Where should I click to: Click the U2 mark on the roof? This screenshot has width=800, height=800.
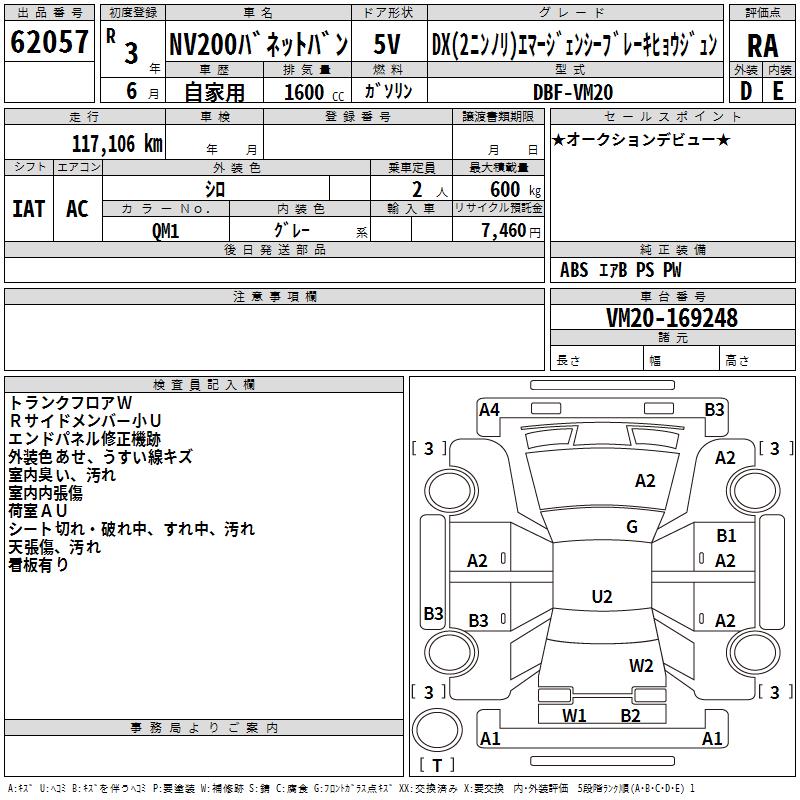602,596
